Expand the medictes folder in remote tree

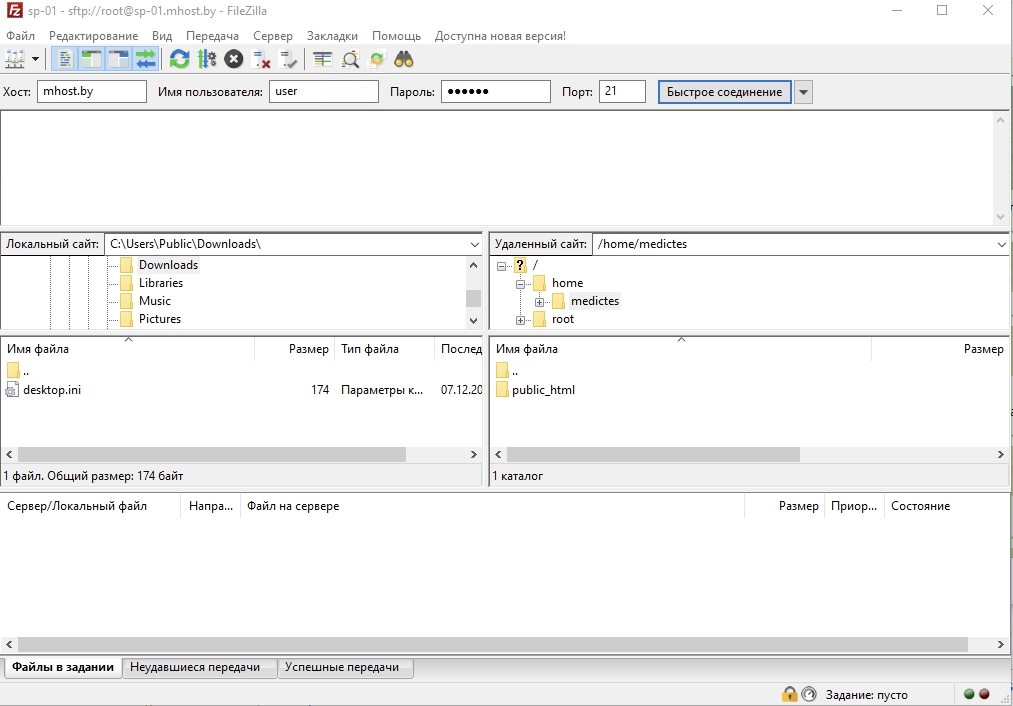pyautogui.click(x=539, y=300)
